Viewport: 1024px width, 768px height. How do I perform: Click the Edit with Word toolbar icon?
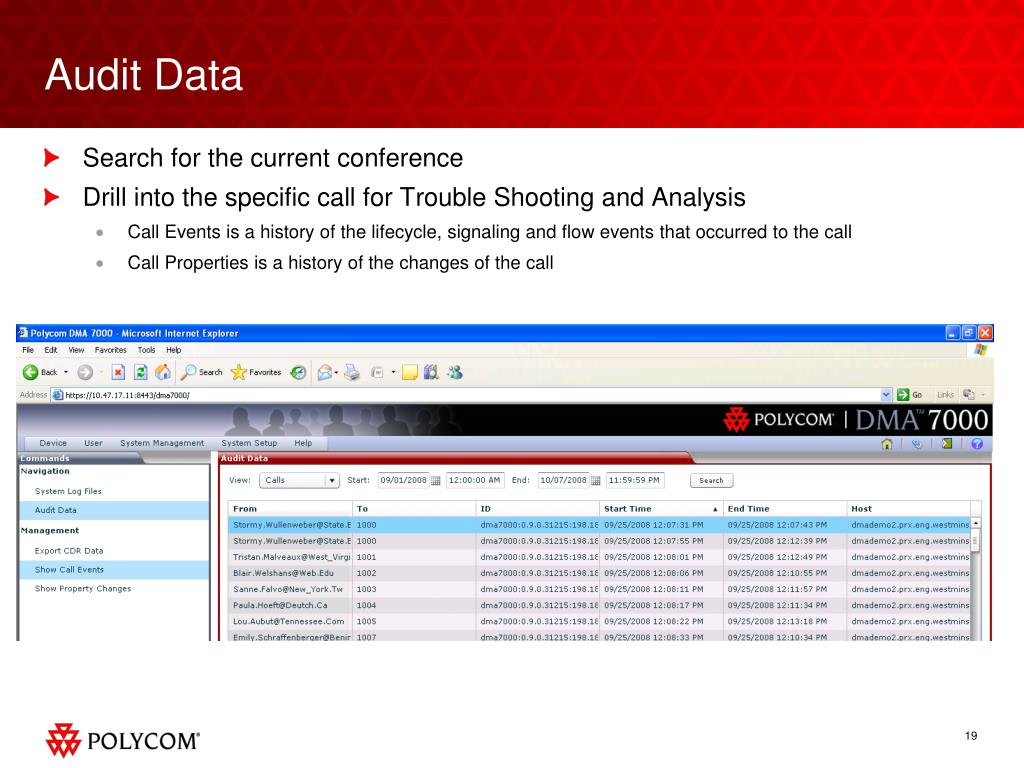click(x=377, y=372)
